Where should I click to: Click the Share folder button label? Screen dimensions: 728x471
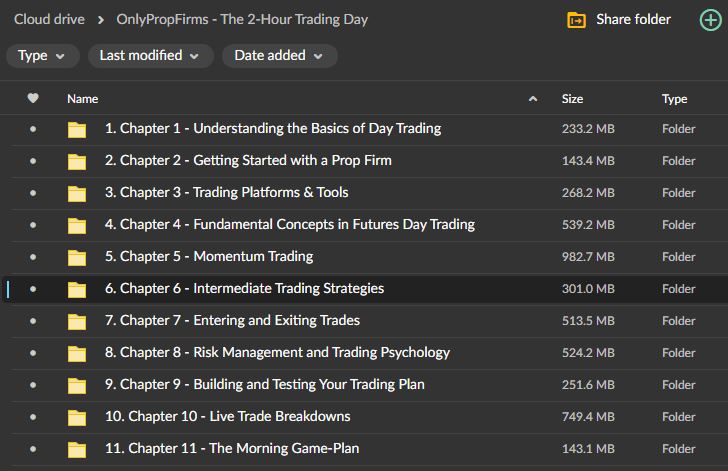633,20
